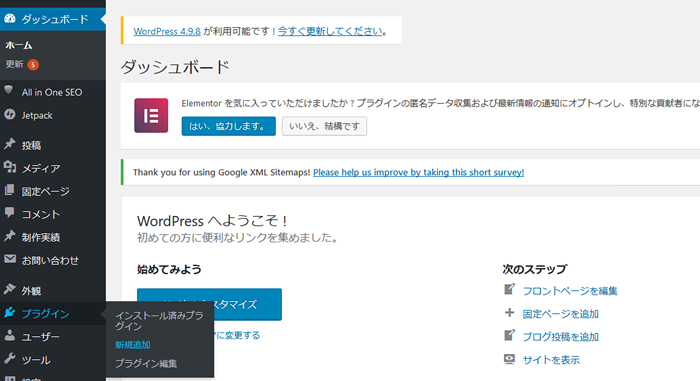
Task: Click the wrench icon beside ツール
Action: click(10, 359)
